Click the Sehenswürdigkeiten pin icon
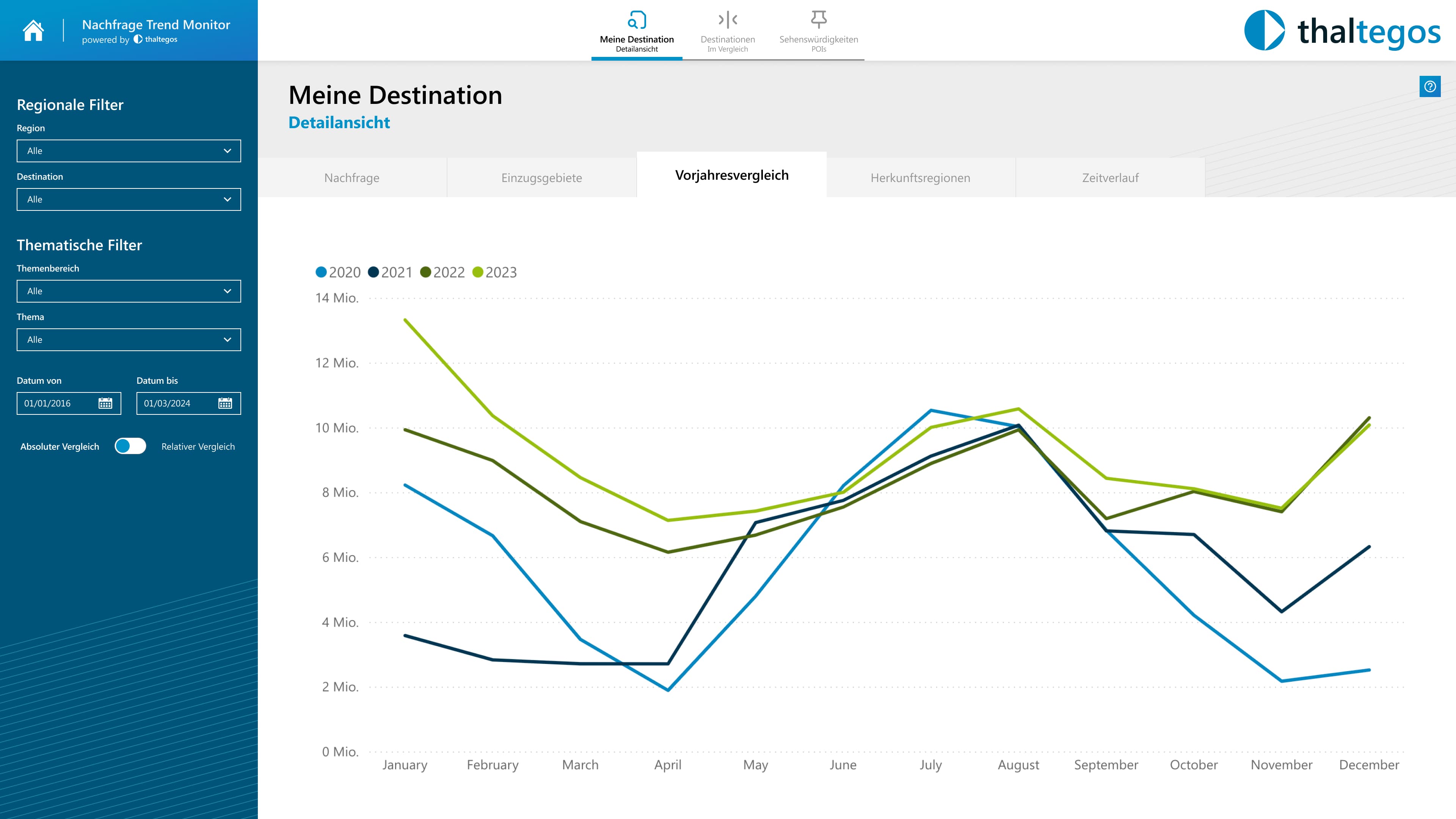 (x=819, y=20)
